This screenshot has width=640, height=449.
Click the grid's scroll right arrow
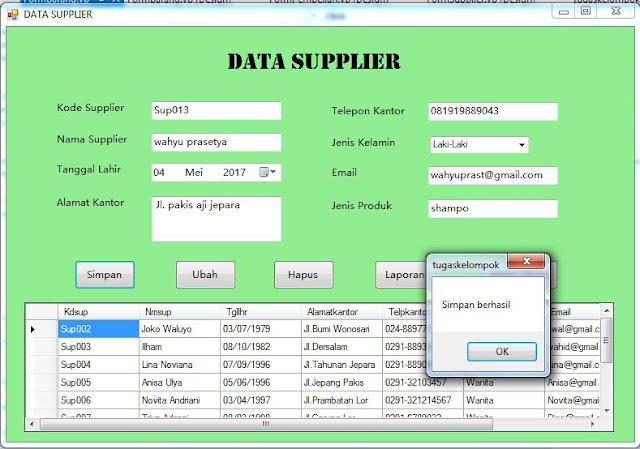[x=593, y=424]
